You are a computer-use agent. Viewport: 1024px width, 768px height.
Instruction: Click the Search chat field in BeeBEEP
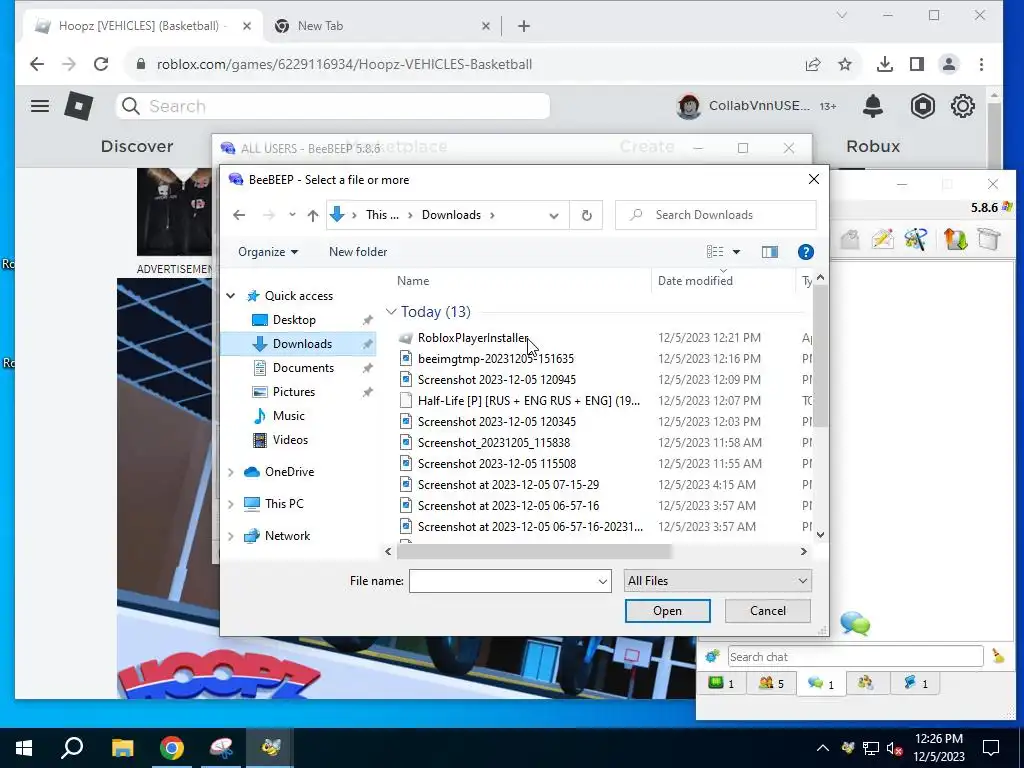(x=855, y=656)
